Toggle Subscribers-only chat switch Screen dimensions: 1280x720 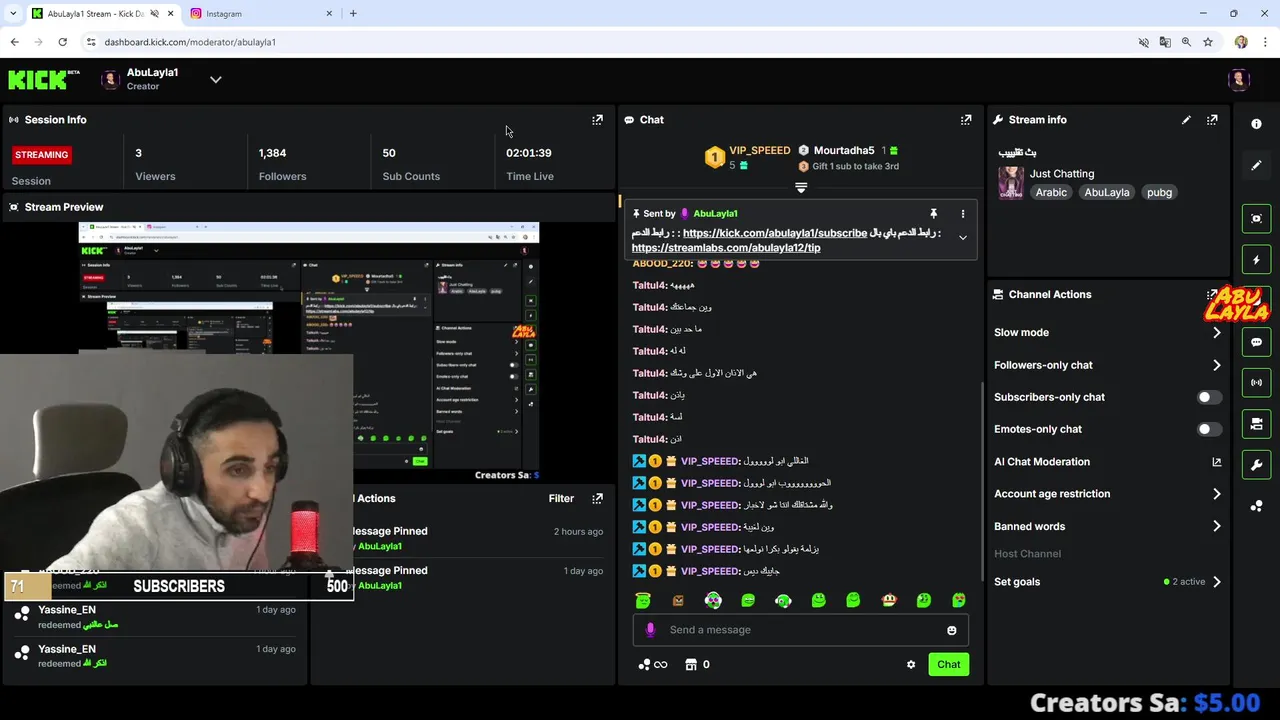click(x=1209, y=397)
